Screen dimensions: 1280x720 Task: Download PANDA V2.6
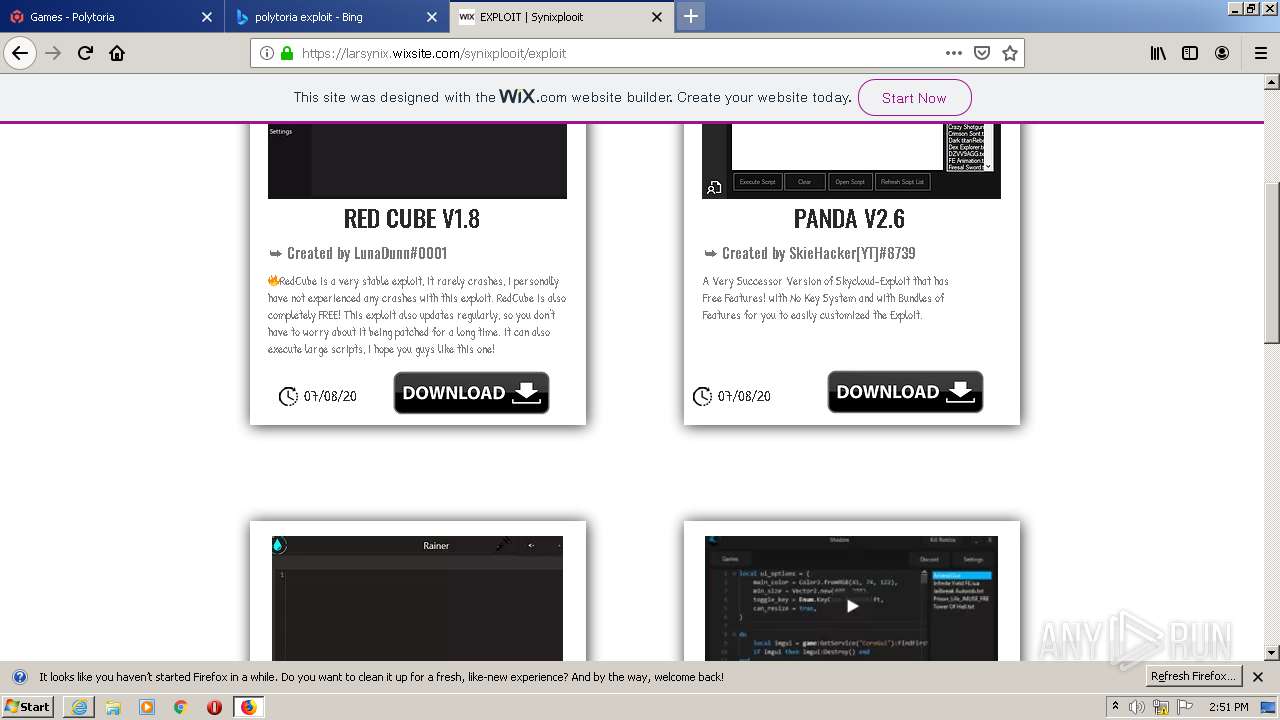[x=905, y=392]
